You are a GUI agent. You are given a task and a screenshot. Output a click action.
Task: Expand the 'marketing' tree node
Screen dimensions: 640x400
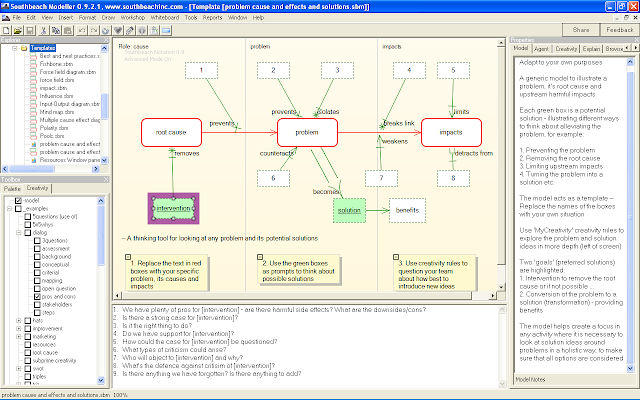[19, 337]
